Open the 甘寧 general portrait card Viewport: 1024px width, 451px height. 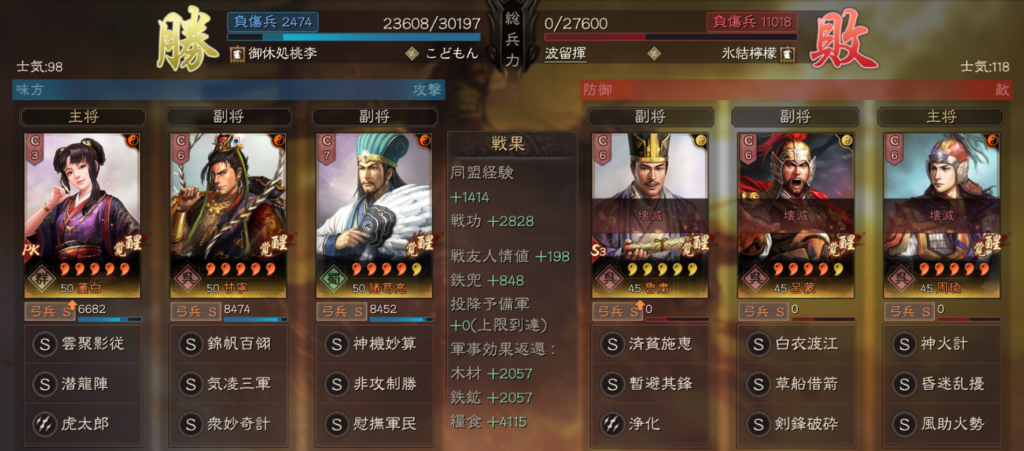(x=229, y=215)
